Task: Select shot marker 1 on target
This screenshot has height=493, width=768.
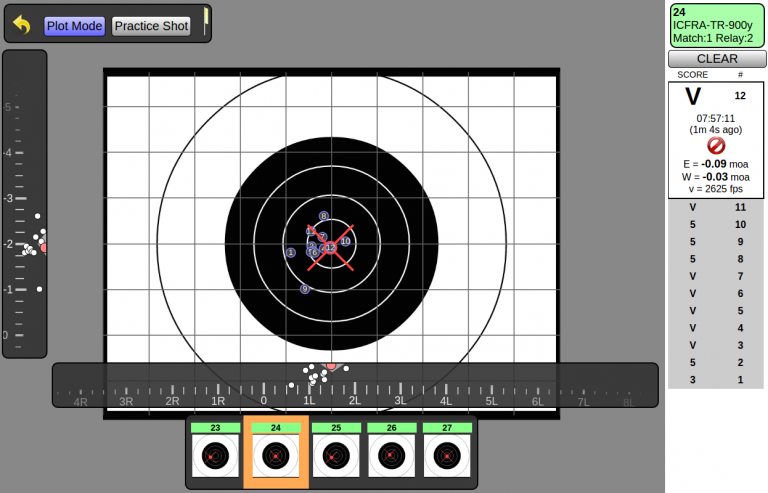Action: (290, 253)
